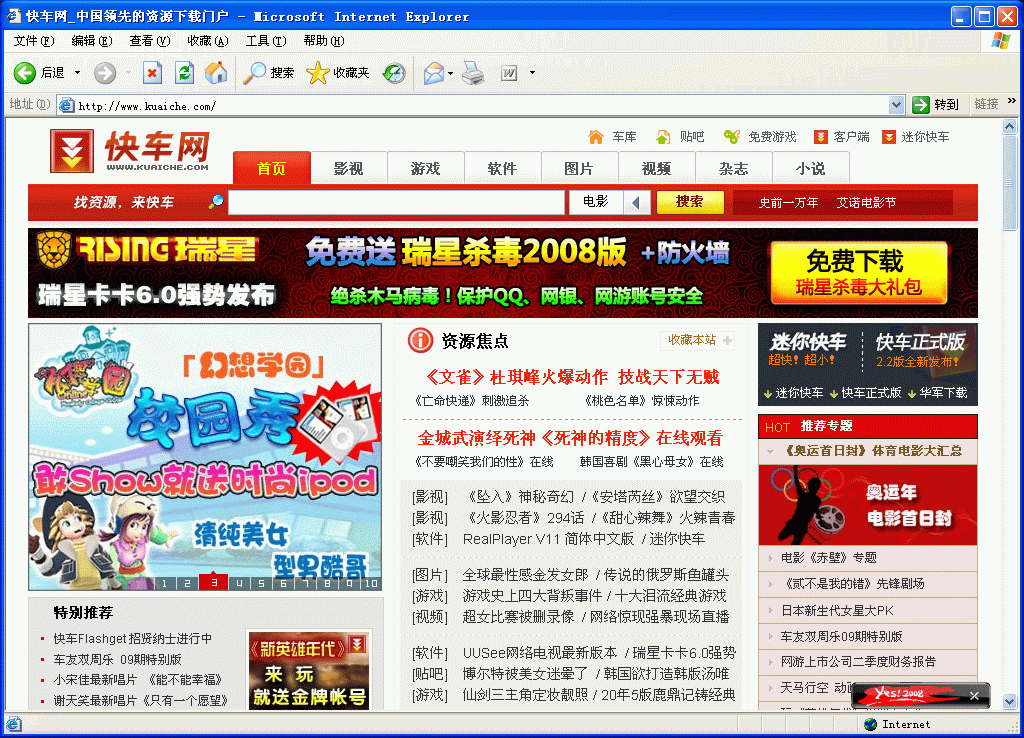Expand the 电影《赤壁》专题 arrow
Screen dimensions: 1024x738
771,558
